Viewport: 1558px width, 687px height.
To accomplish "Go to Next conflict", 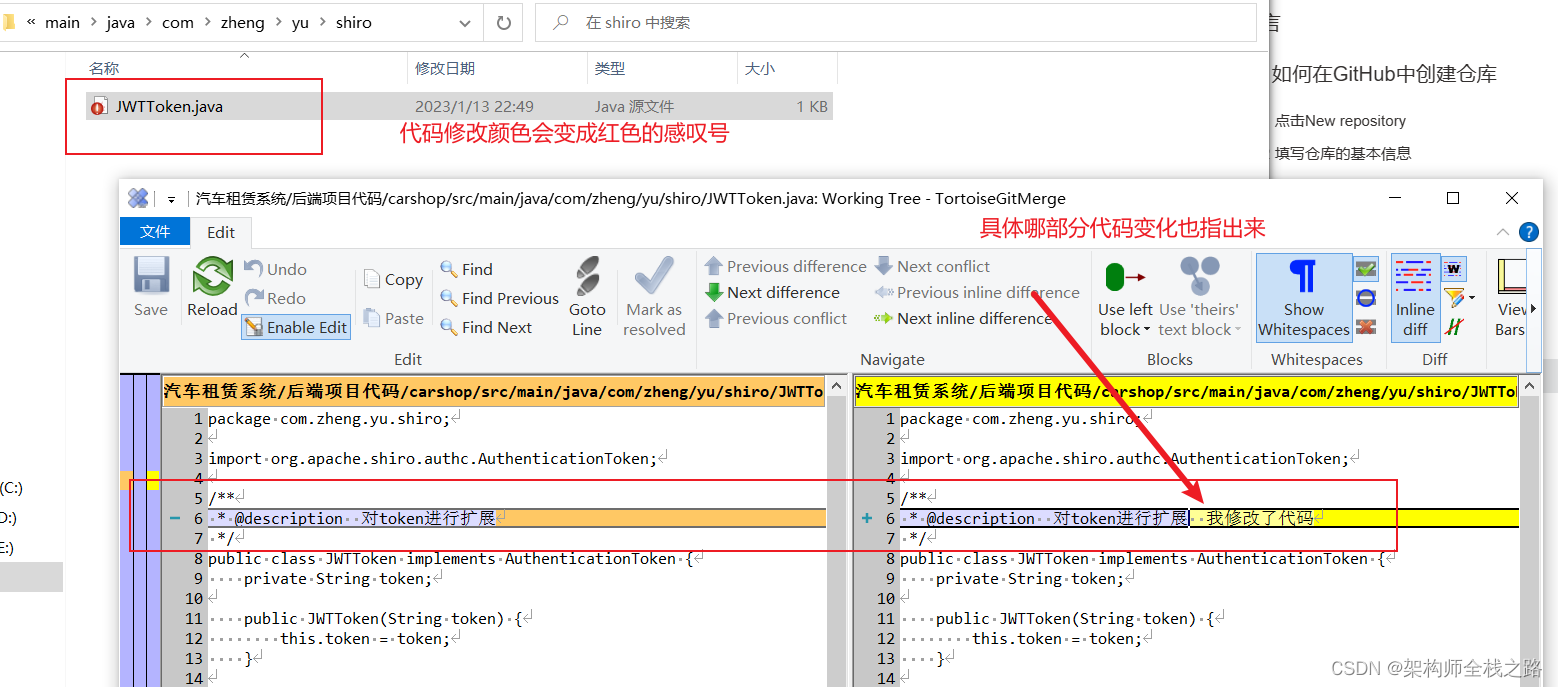I will pyautogui.click(x=932, y=266).
